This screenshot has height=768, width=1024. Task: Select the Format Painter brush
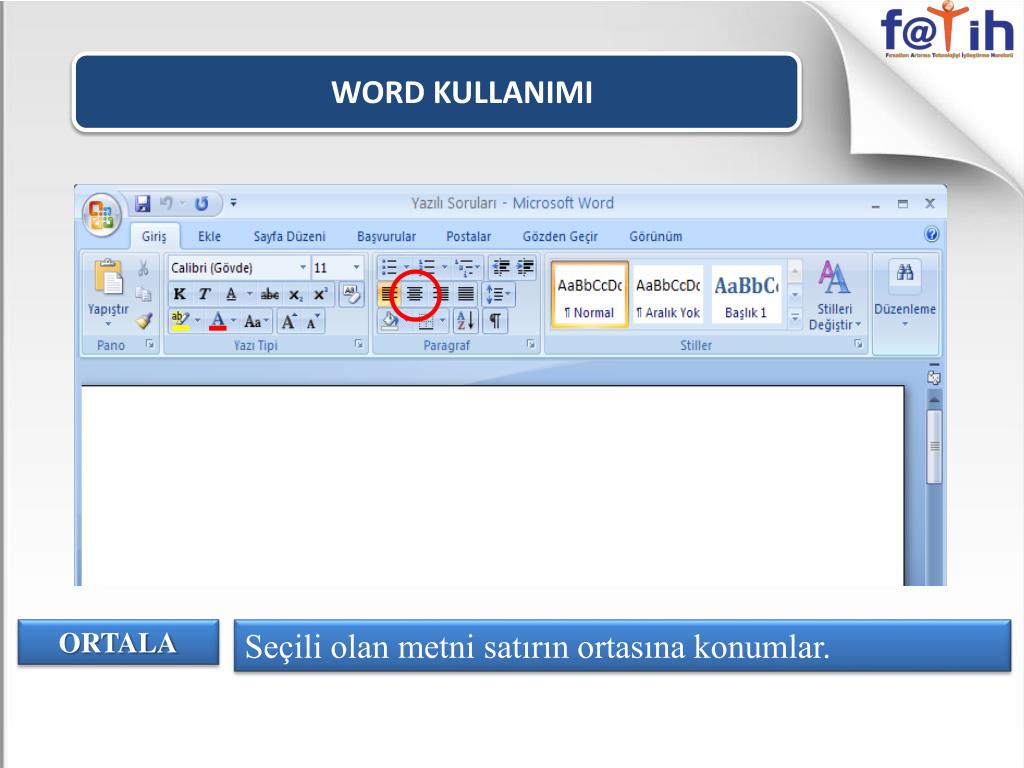tap(144, 321)
